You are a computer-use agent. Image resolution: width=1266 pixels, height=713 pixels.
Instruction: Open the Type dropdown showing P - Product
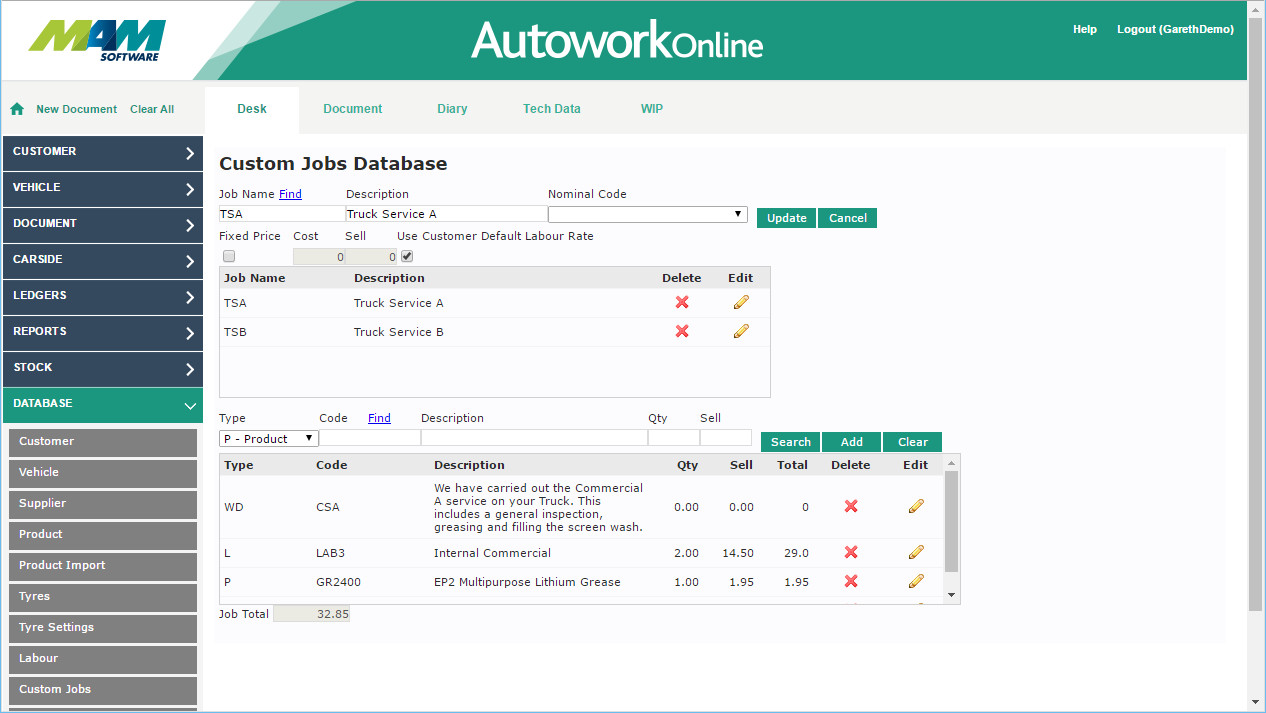pyautogui.click(x=268, y=438)
